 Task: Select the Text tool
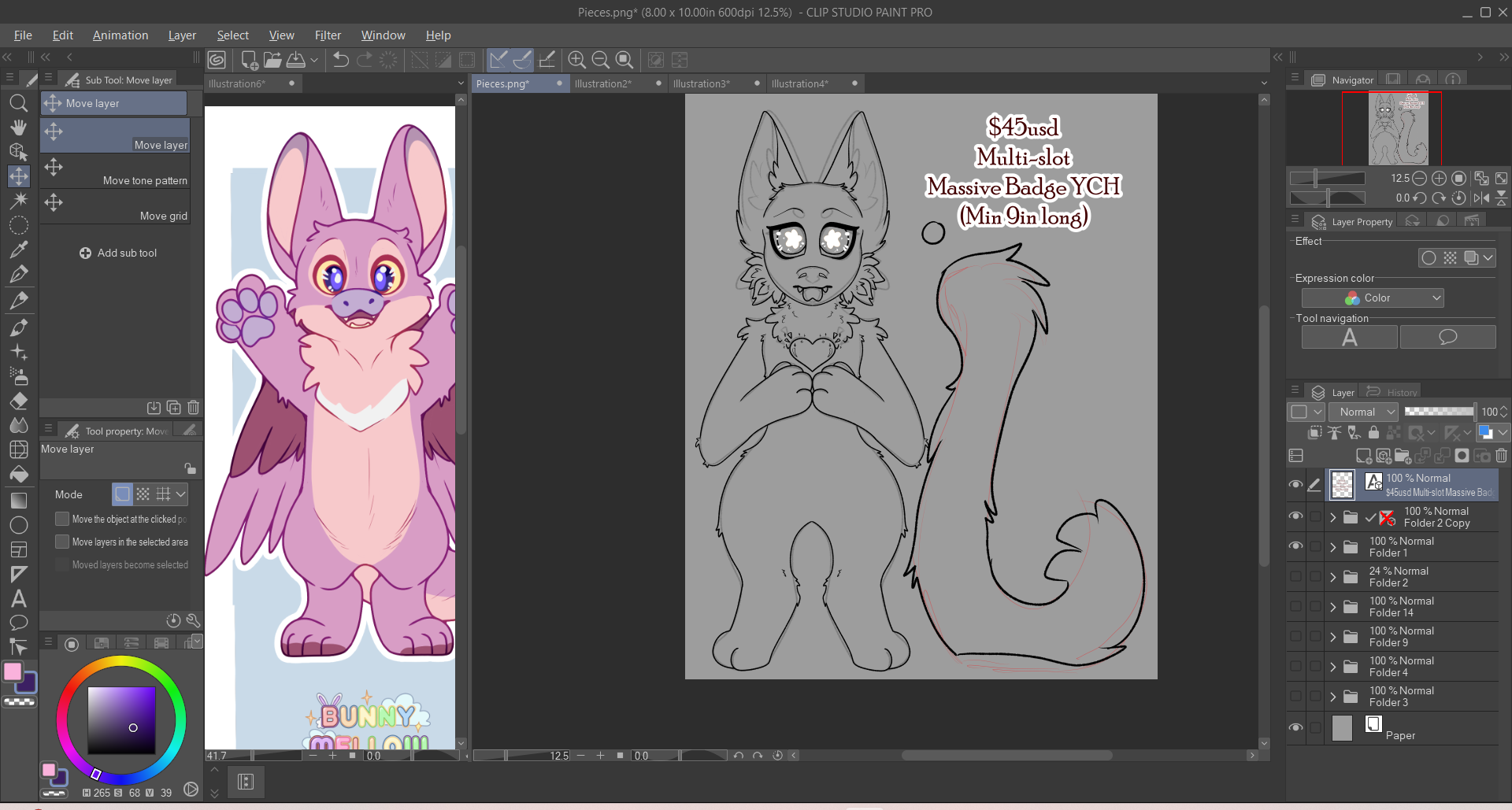click(19, 598)
